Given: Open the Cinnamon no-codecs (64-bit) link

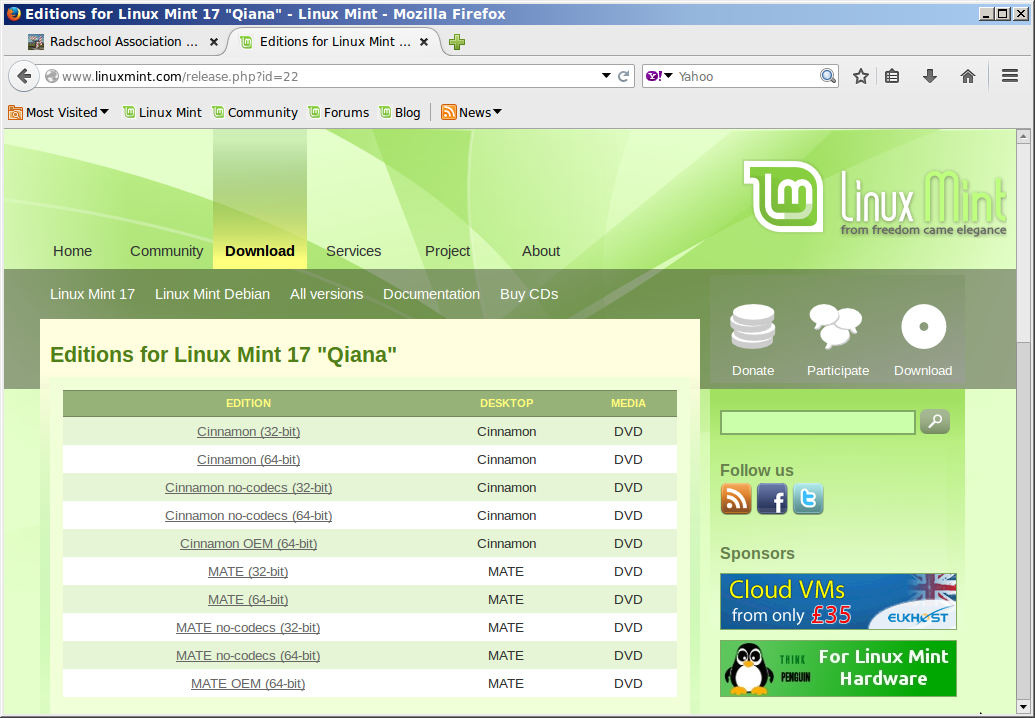Looking at the screenshot, I should pos(248,516).
